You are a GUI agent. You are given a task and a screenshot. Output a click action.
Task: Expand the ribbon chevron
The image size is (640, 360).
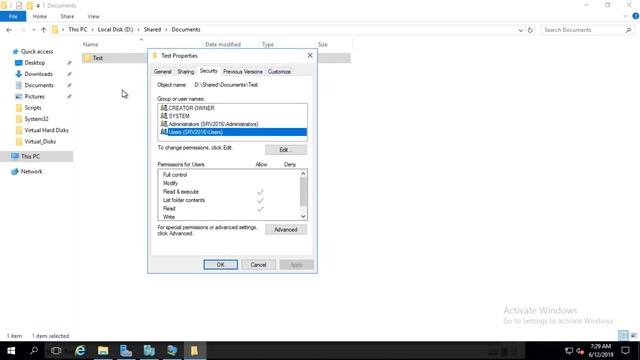pyautogui.click(x=625, y=16)
